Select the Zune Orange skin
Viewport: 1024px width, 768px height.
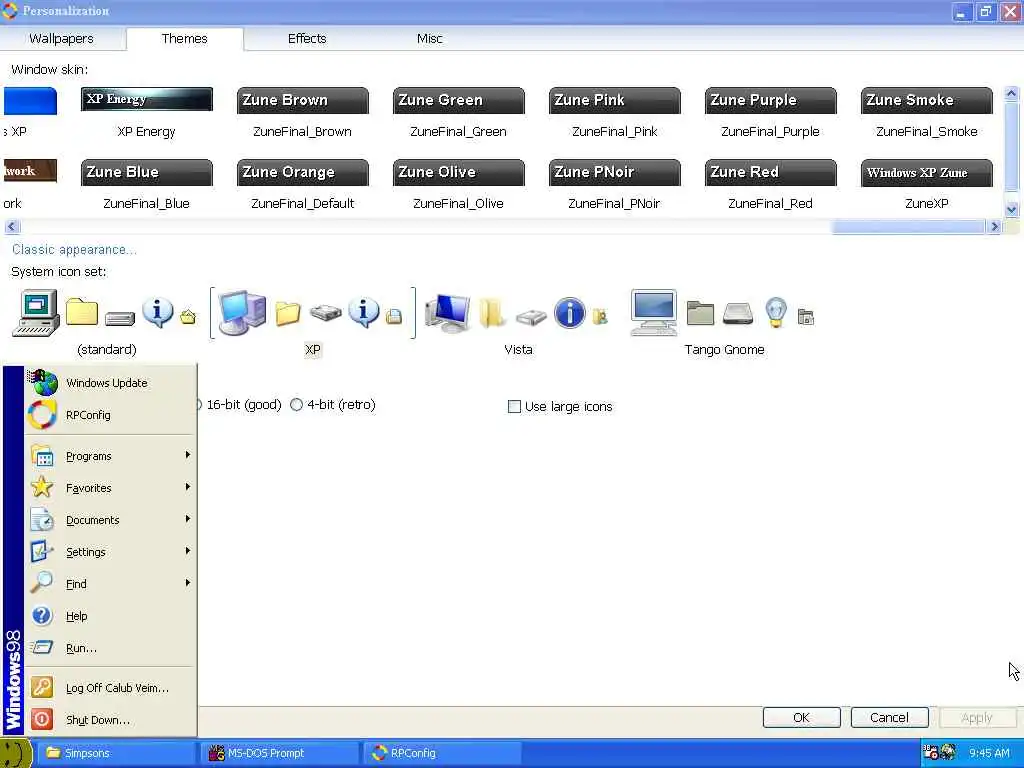coord(302,172)
